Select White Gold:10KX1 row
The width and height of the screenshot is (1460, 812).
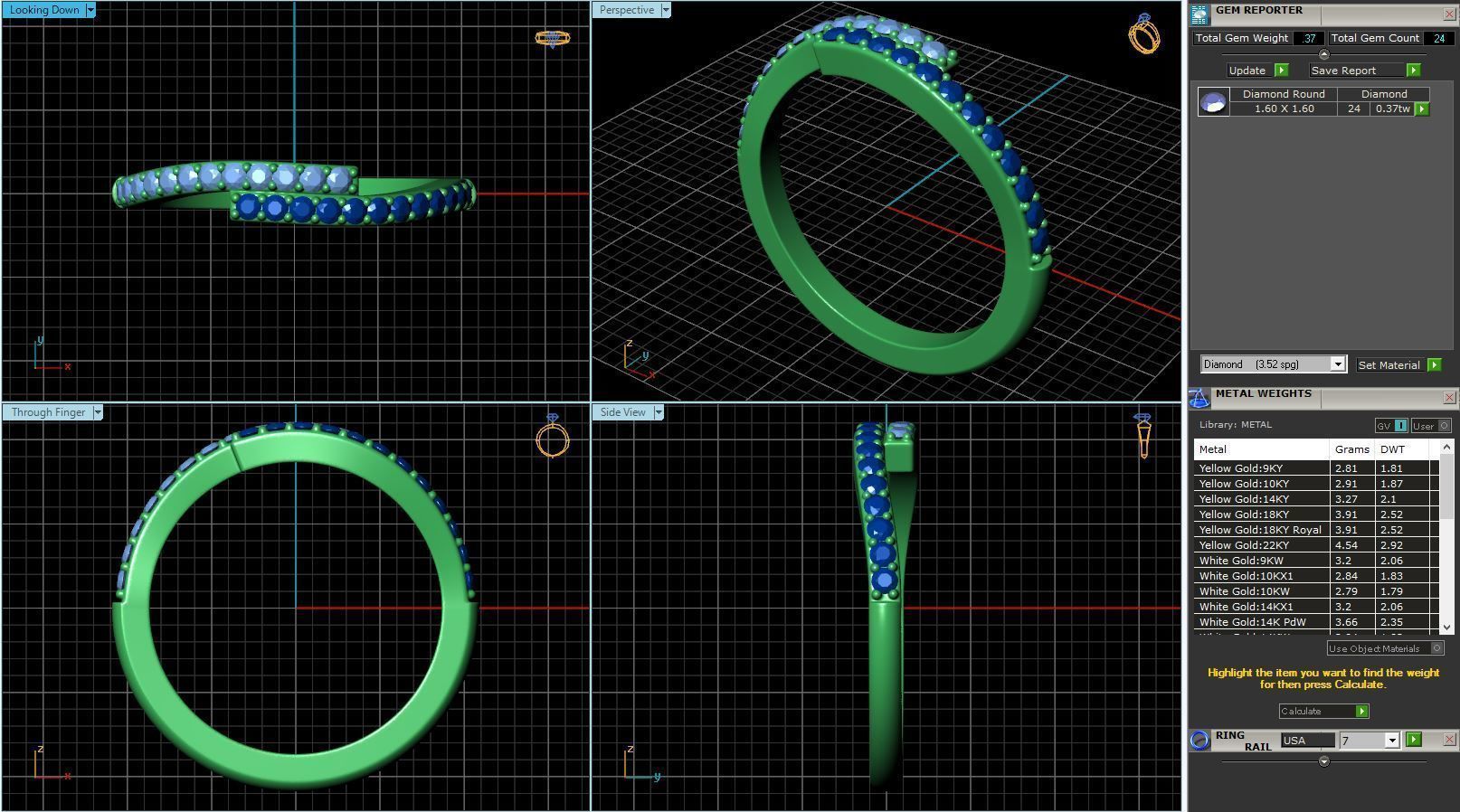tap(1316, 576)
